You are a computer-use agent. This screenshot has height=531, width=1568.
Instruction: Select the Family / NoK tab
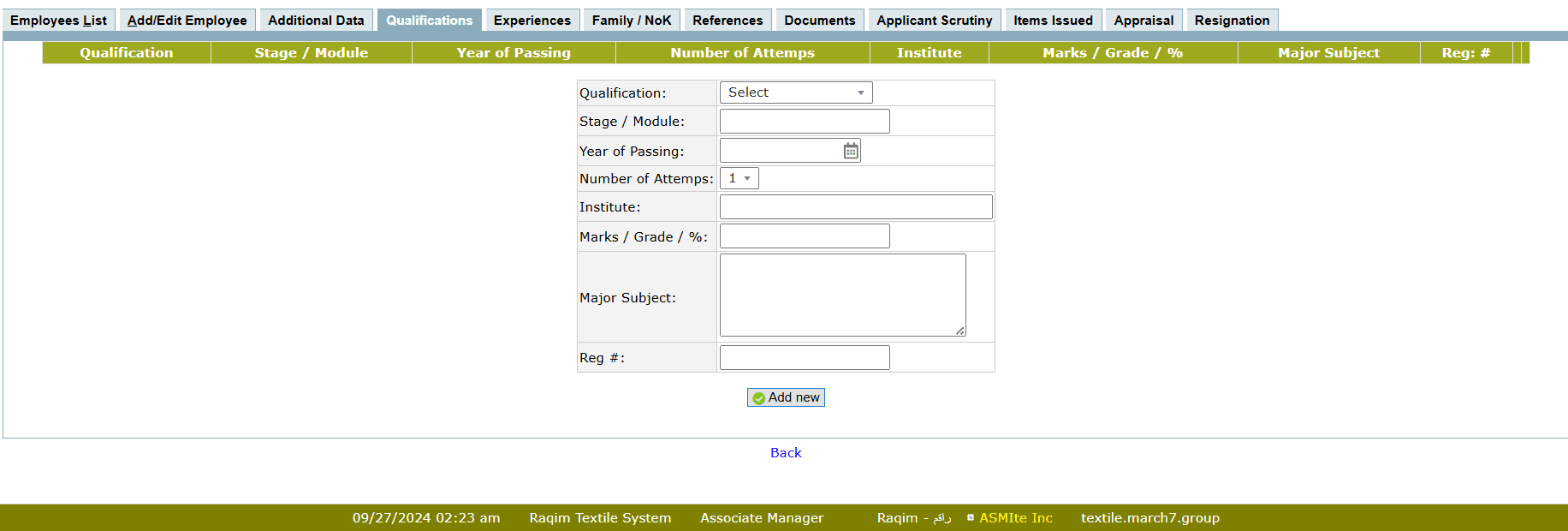coord(631,21)
